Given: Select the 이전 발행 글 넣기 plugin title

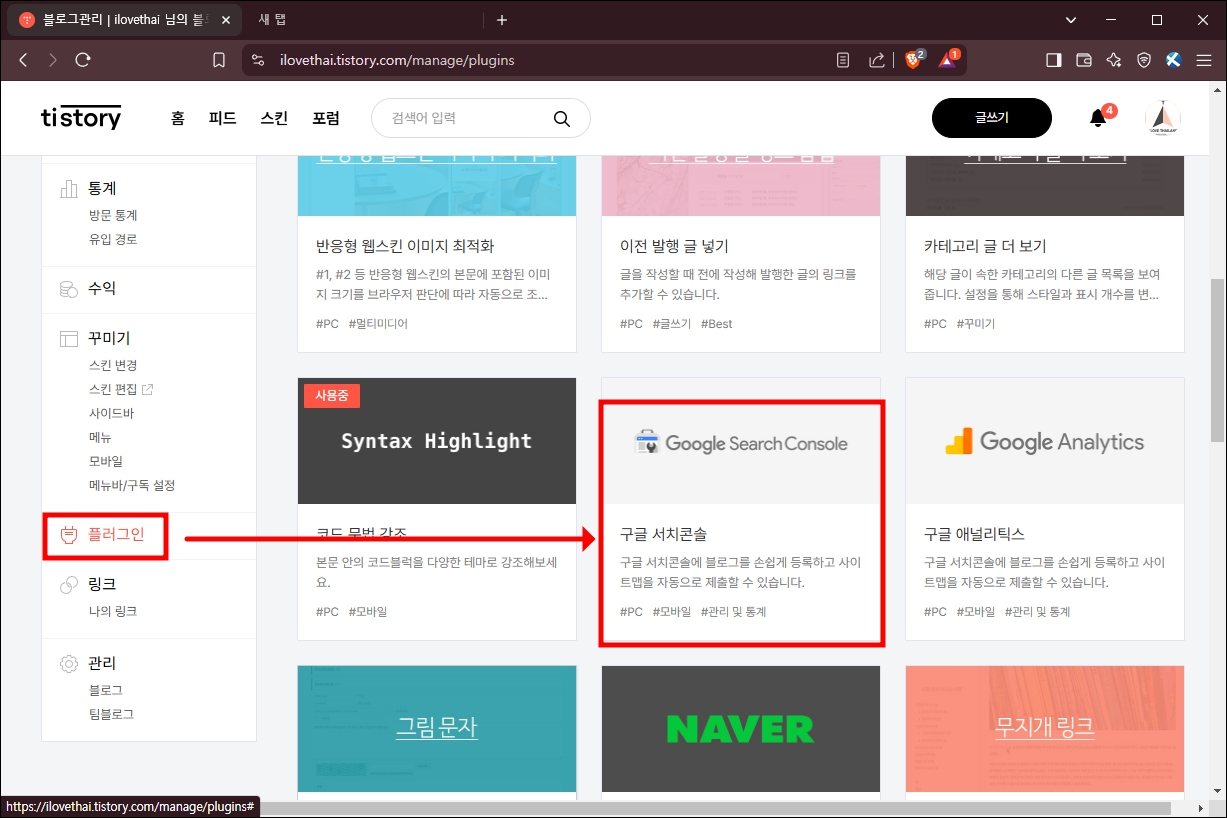Looking at the screenshot, I should (674, 246).
